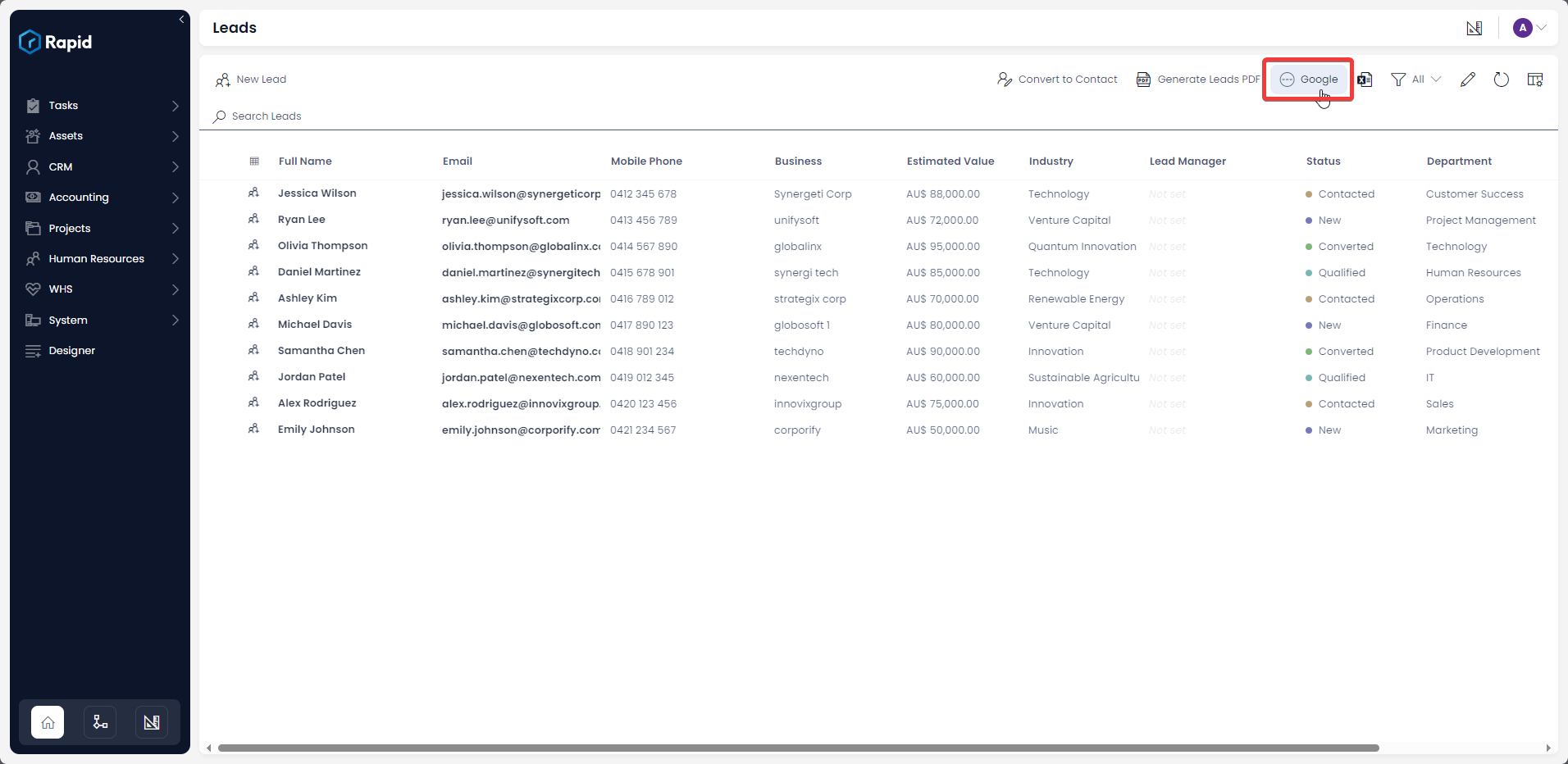Open the user avatar menu

tap(1529, 28)
